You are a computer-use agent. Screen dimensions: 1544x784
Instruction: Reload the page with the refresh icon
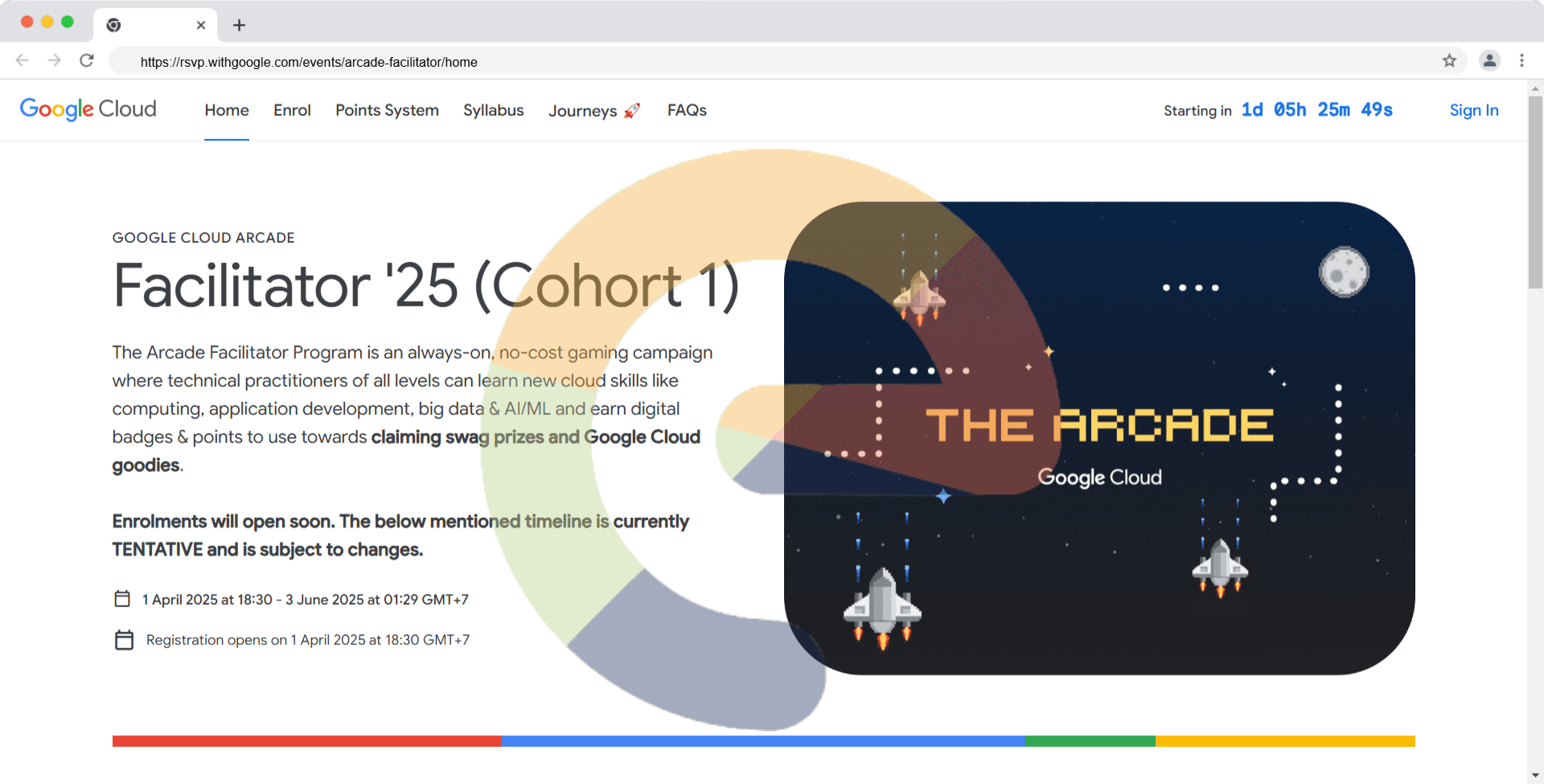(87, 60)
